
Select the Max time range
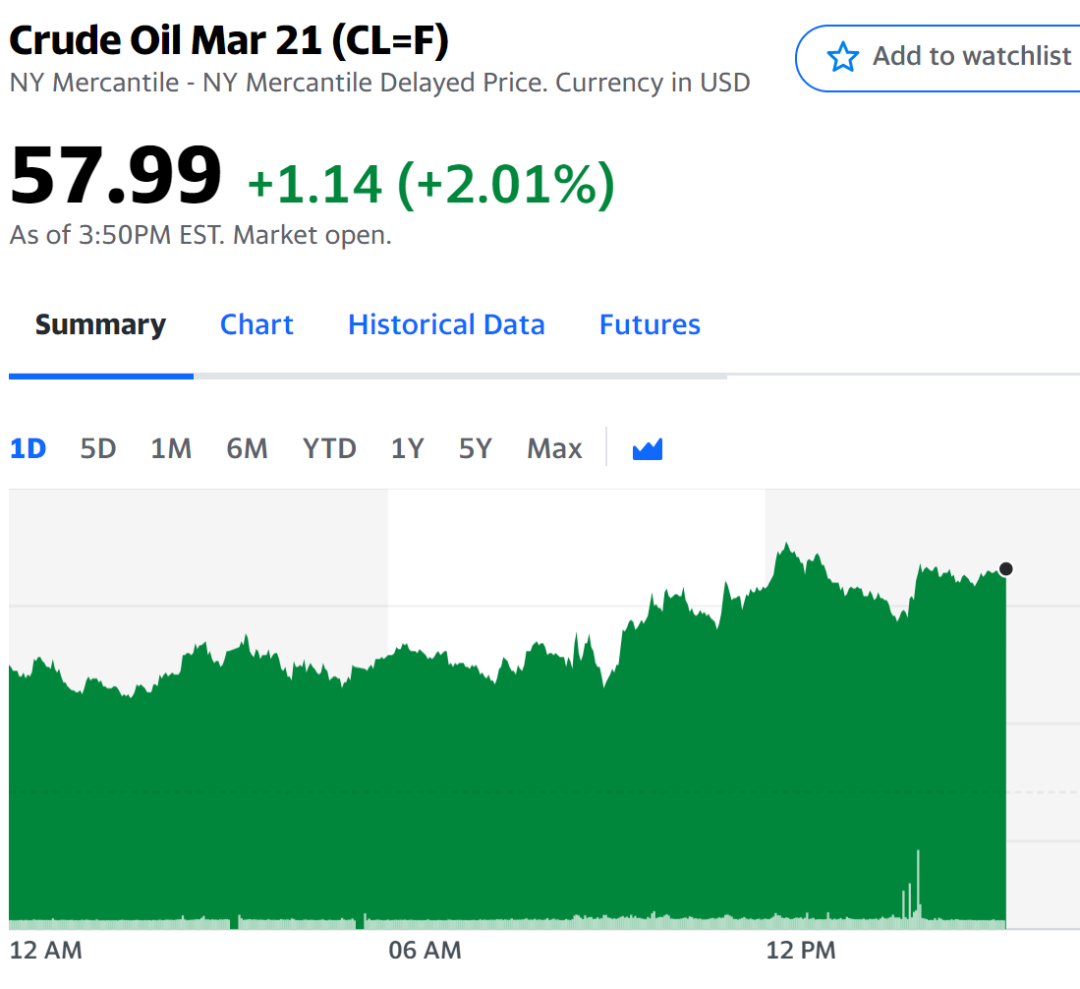[x=555, y=449]
